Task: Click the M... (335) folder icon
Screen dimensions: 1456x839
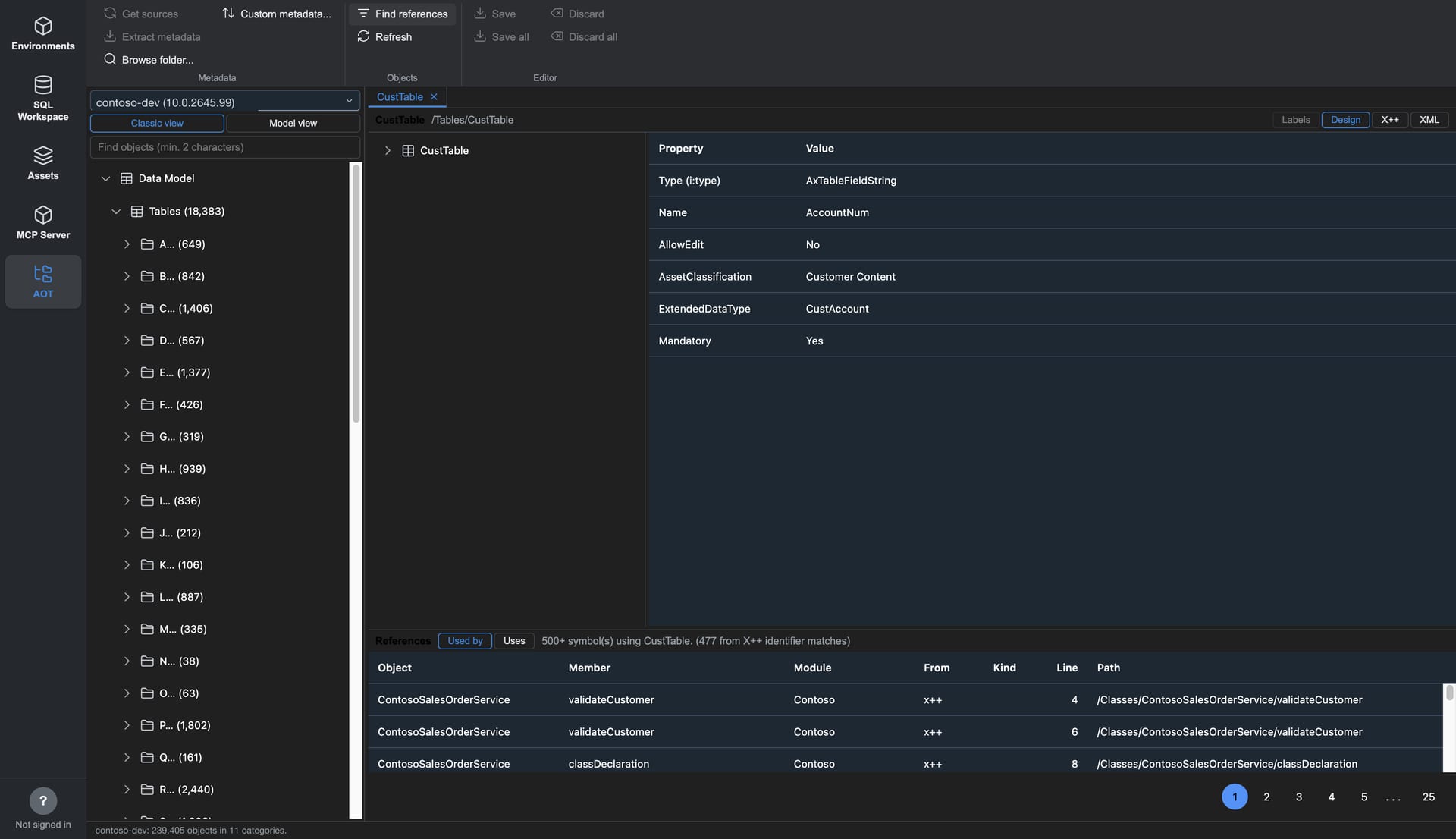Action: (147, 629)
